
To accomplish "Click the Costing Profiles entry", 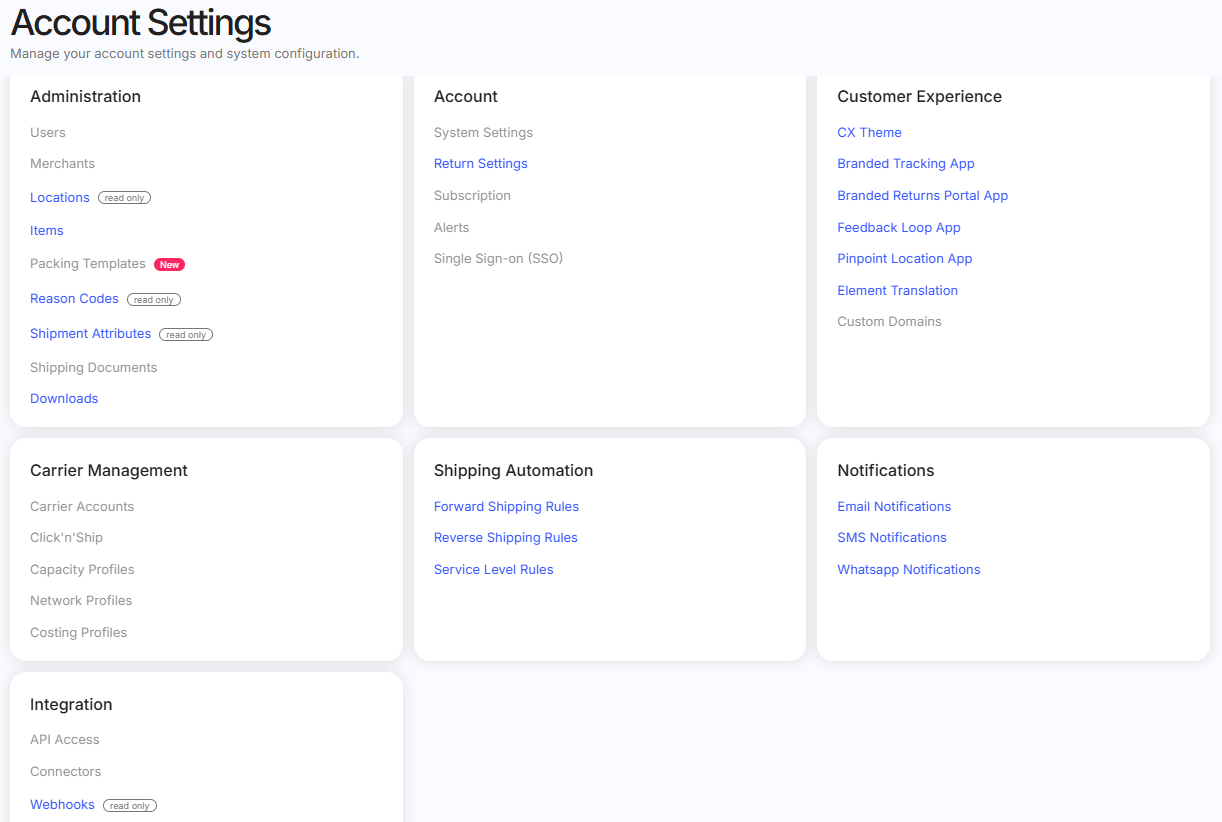I will pos(79,633).
